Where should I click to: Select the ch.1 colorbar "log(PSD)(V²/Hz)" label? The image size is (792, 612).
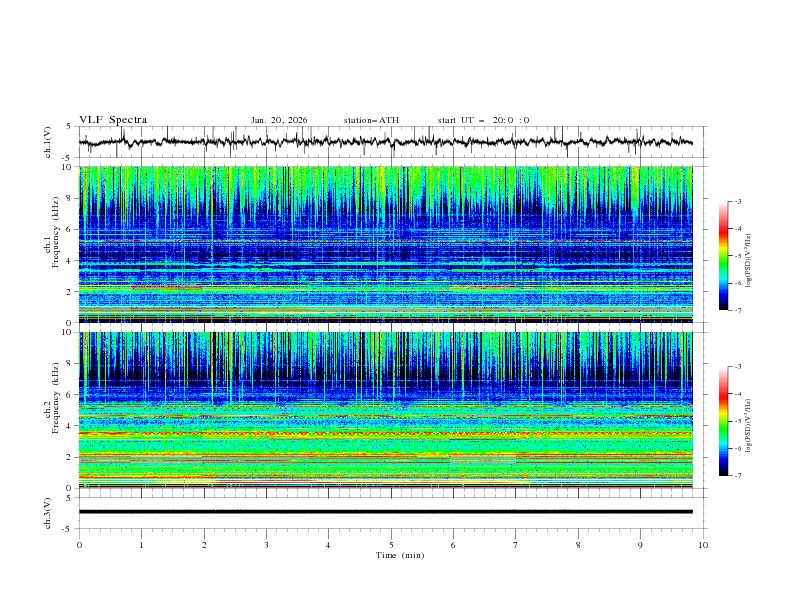(749, 261)
